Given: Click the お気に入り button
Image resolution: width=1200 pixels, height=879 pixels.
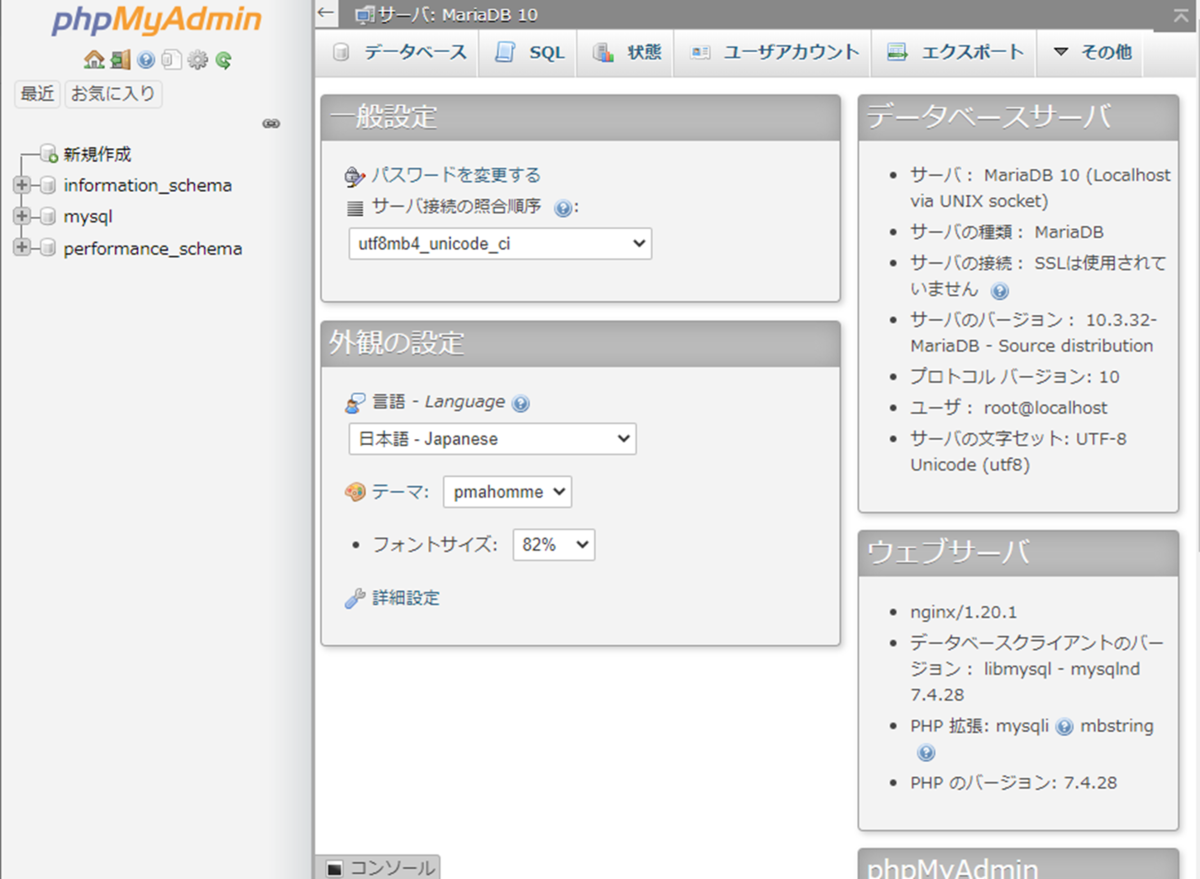Looking at the screenshot, I should tap(113, 94).
